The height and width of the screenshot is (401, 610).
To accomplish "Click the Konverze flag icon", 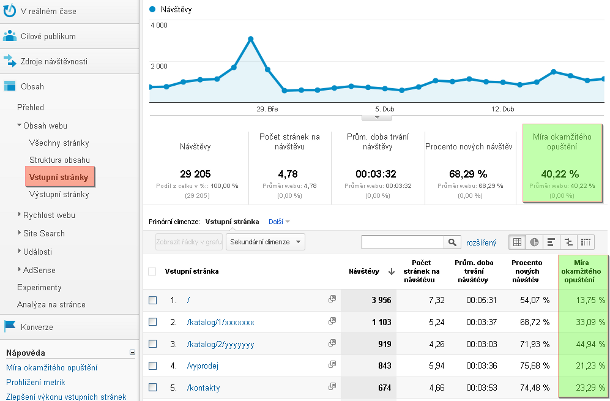I will tap(9, 326).
